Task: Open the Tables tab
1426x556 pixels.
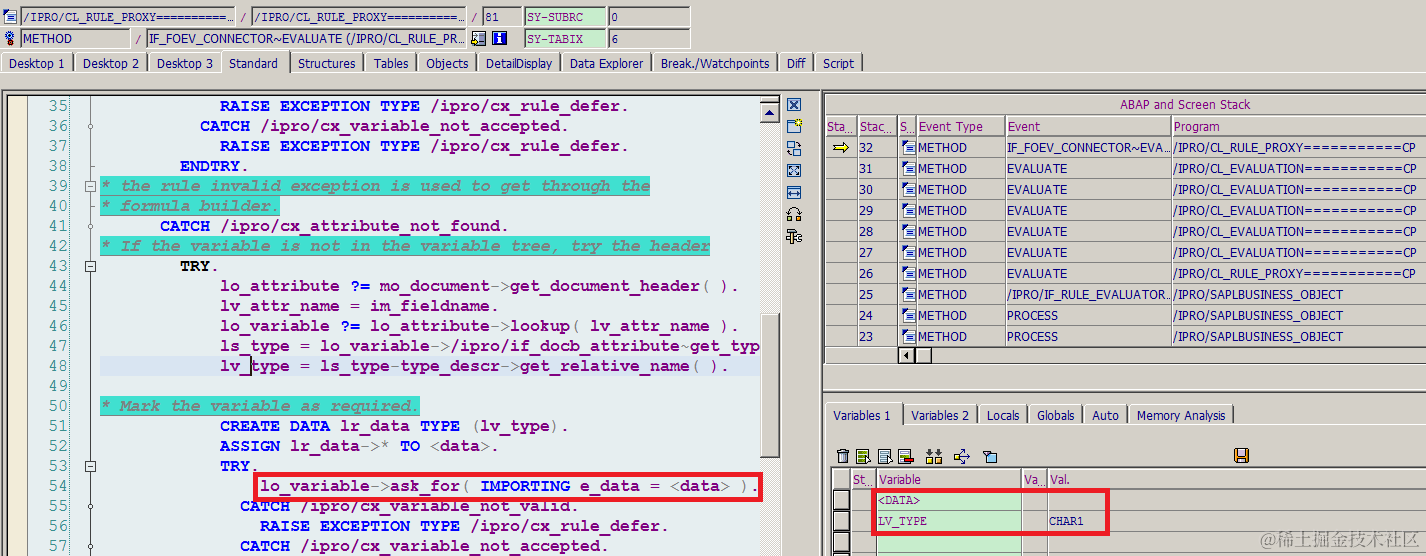Action: pos(391,63)
